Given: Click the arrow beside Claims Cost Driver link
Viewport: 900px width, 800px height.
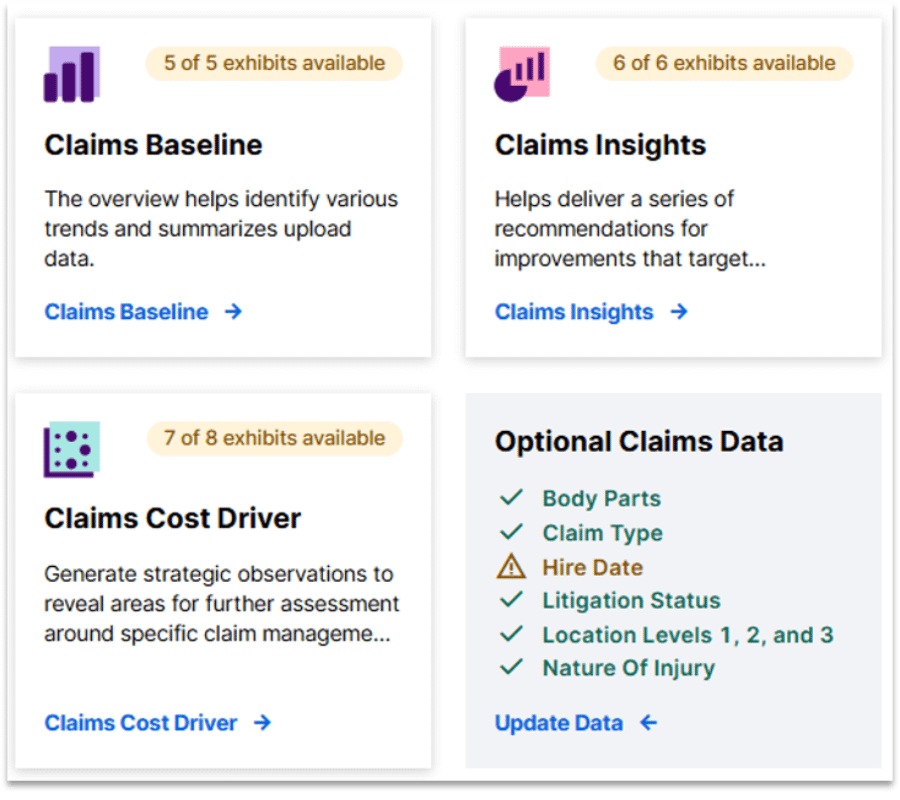Looking at the screenshot, I should tap(262, 722).
